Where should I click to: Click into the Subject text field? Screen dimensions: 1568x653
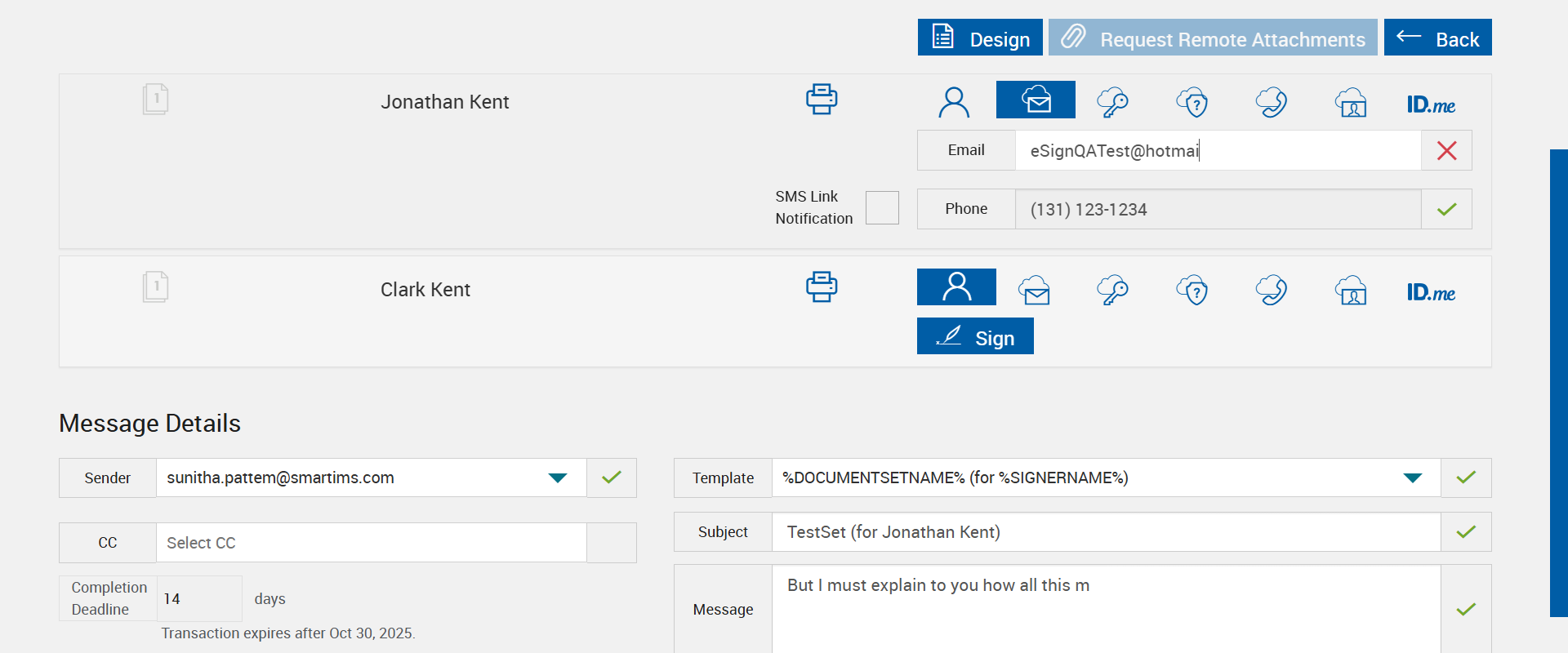1106,532
